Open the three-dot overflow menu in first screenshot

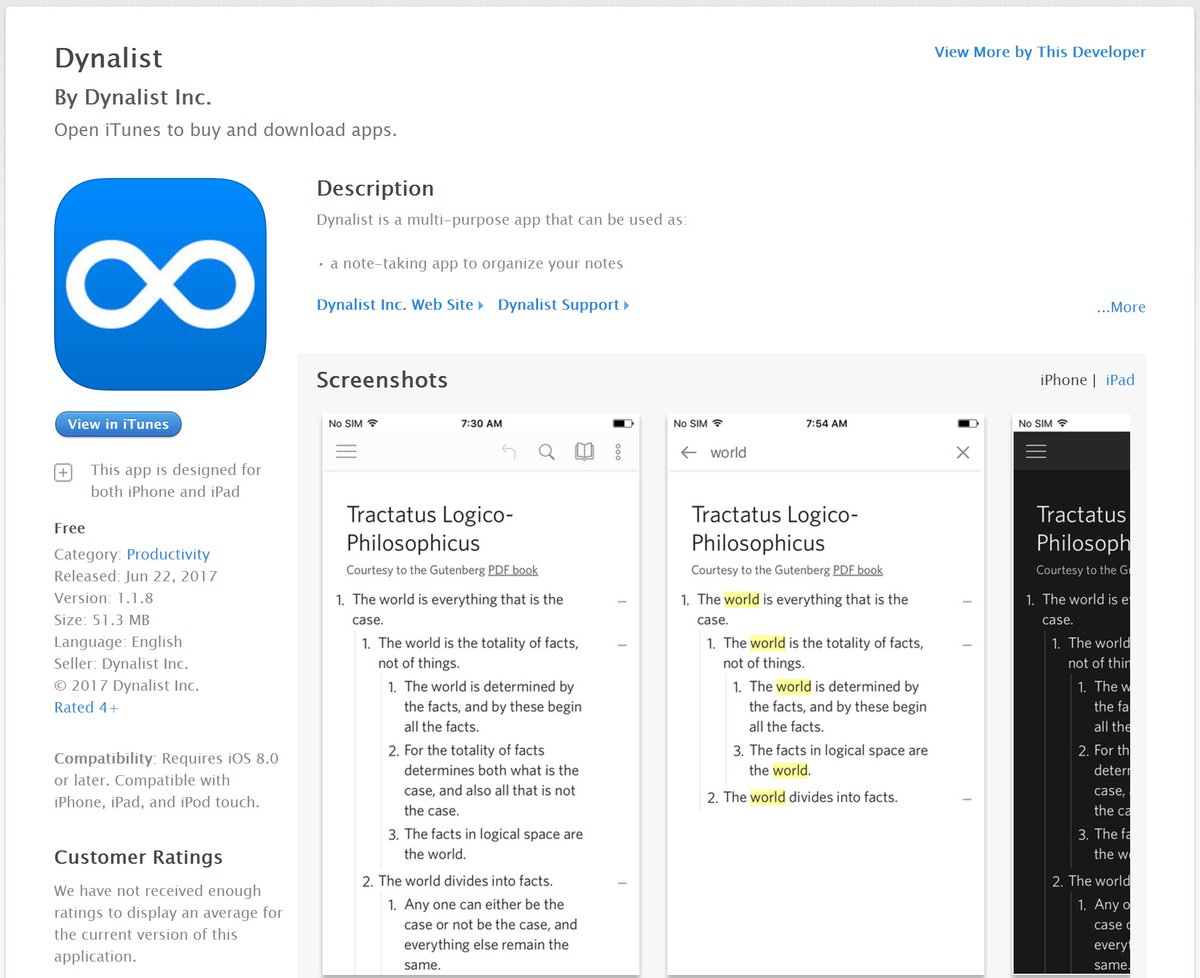click(618, 452)
